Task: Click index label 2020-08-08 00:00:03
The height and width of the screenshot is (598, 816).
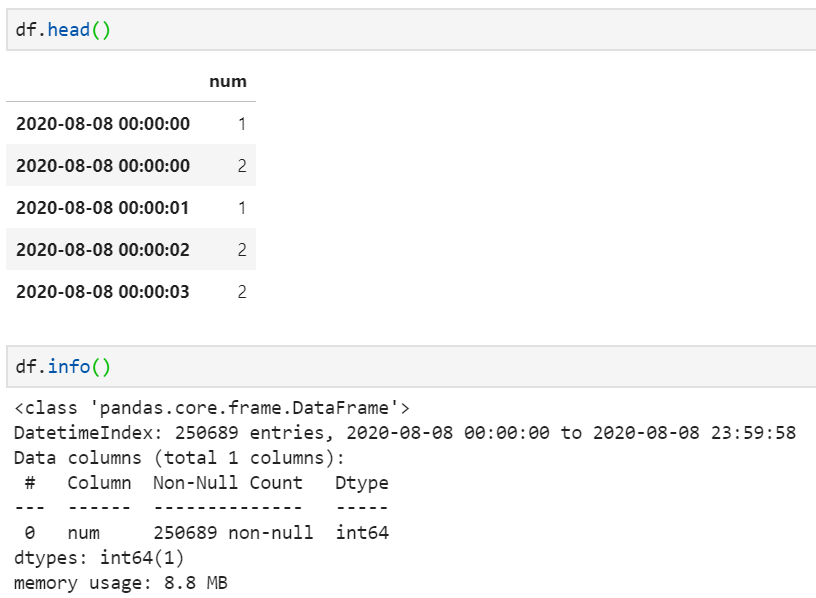Action: click(102, 292)
